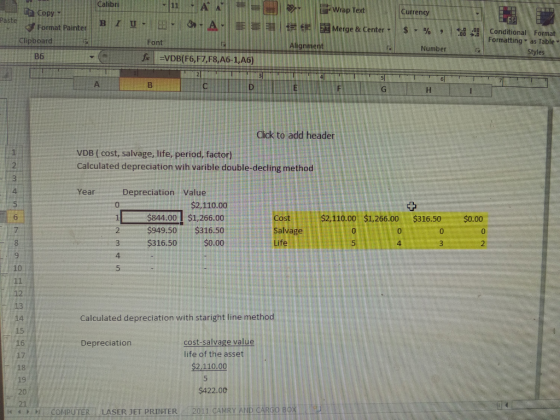The height and width of the screenshot is (420, 560).
Task: Open Conditional Formatting menu
Action: coord(507,25)
